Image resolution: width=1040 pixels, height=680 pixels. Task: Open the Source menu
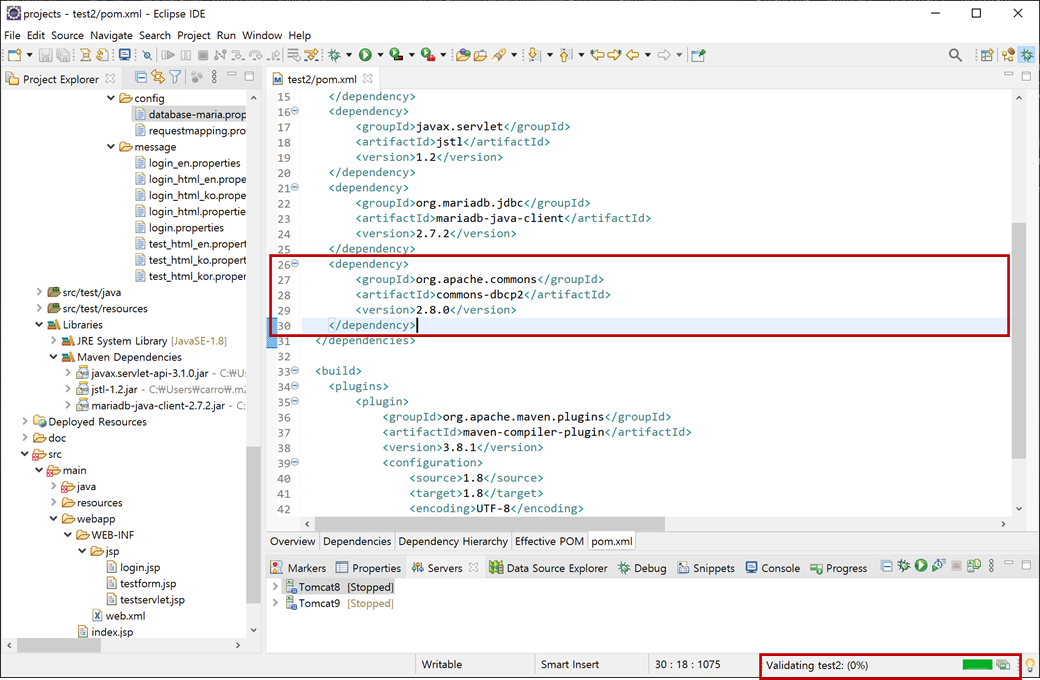[x=67, y=35]
